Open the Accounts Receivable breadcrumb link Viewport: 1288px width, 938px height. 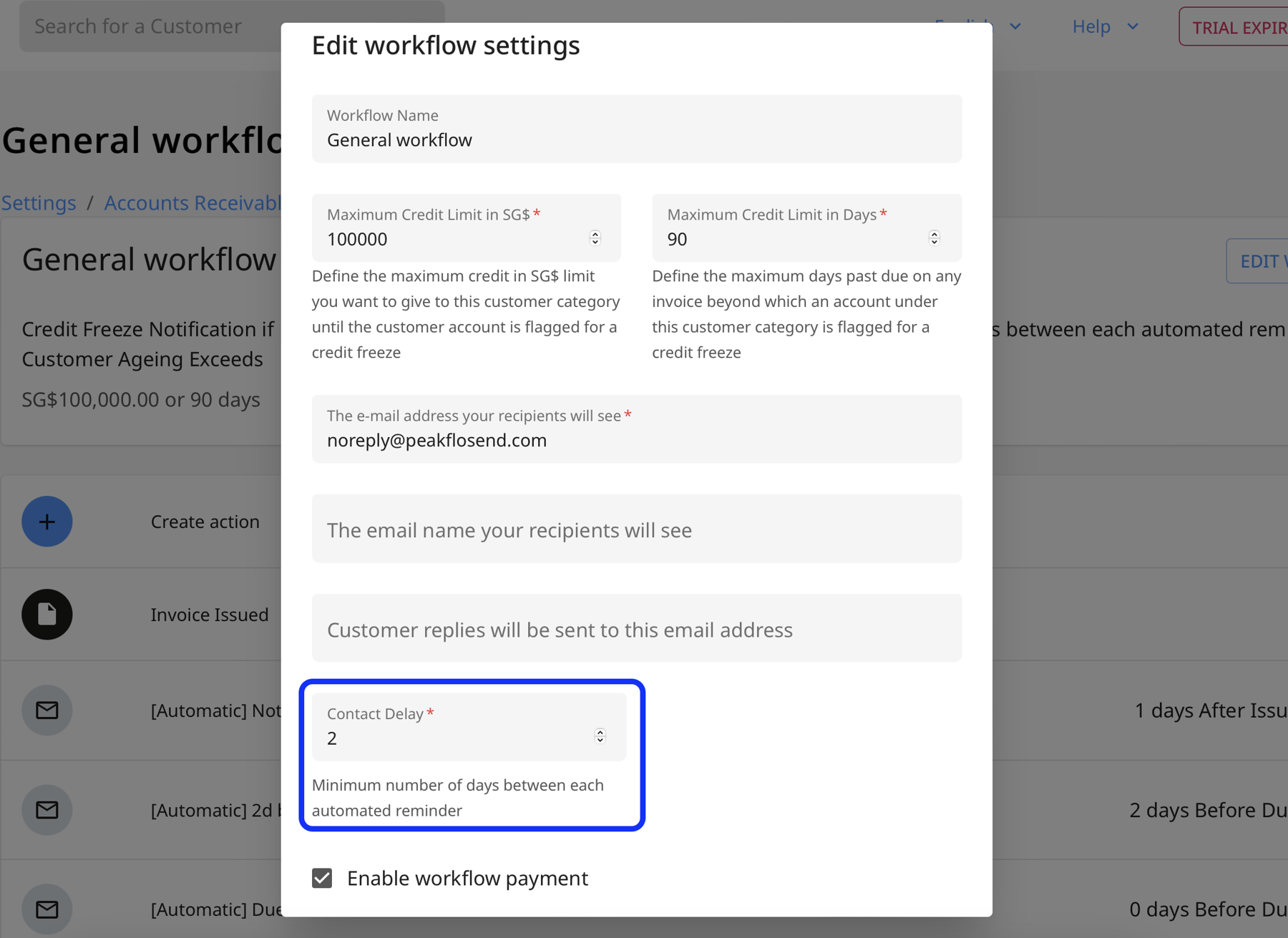(x=193, y=202)
